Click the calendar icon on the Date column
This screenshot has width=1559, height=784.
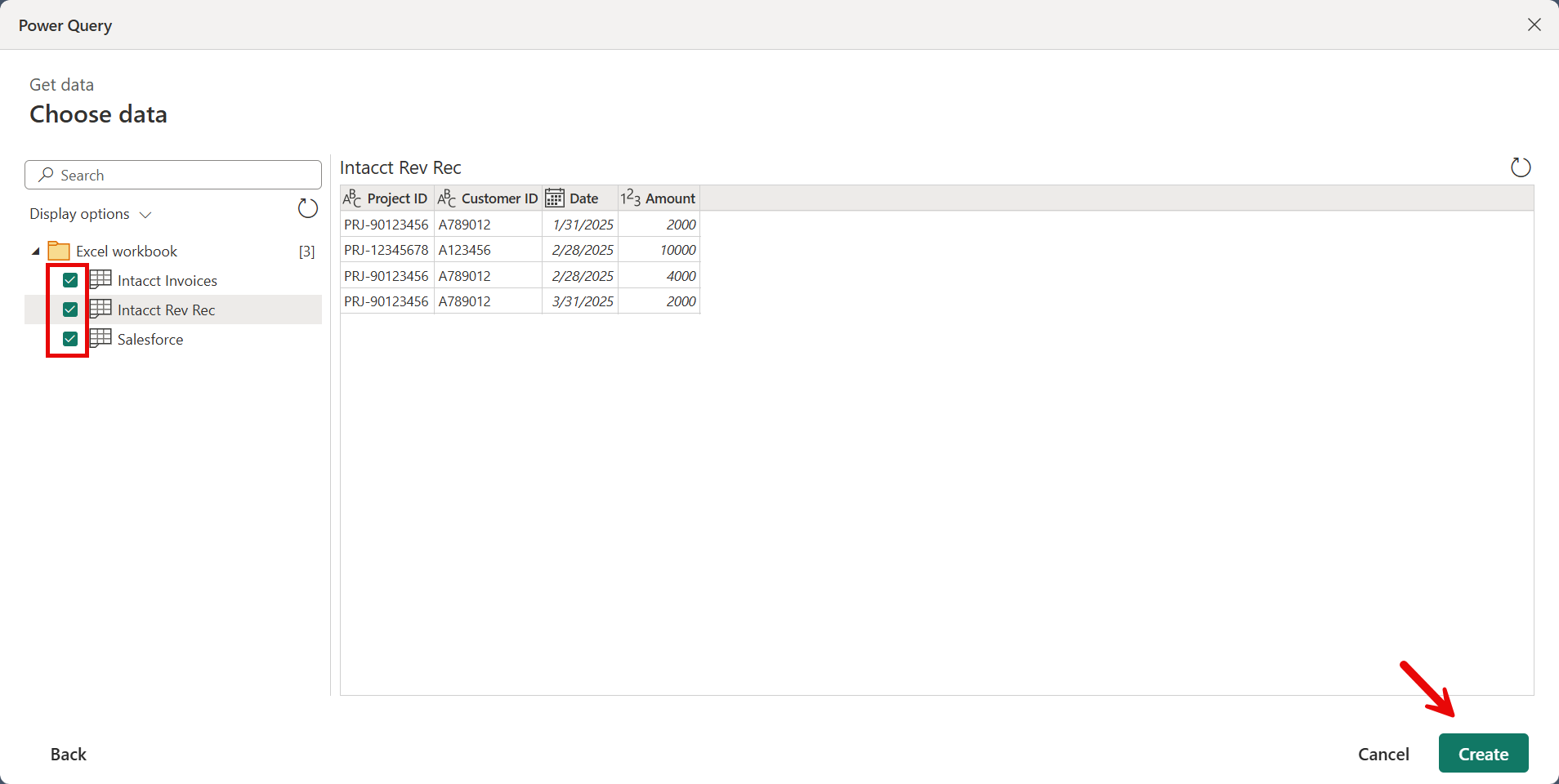[553, 198]
